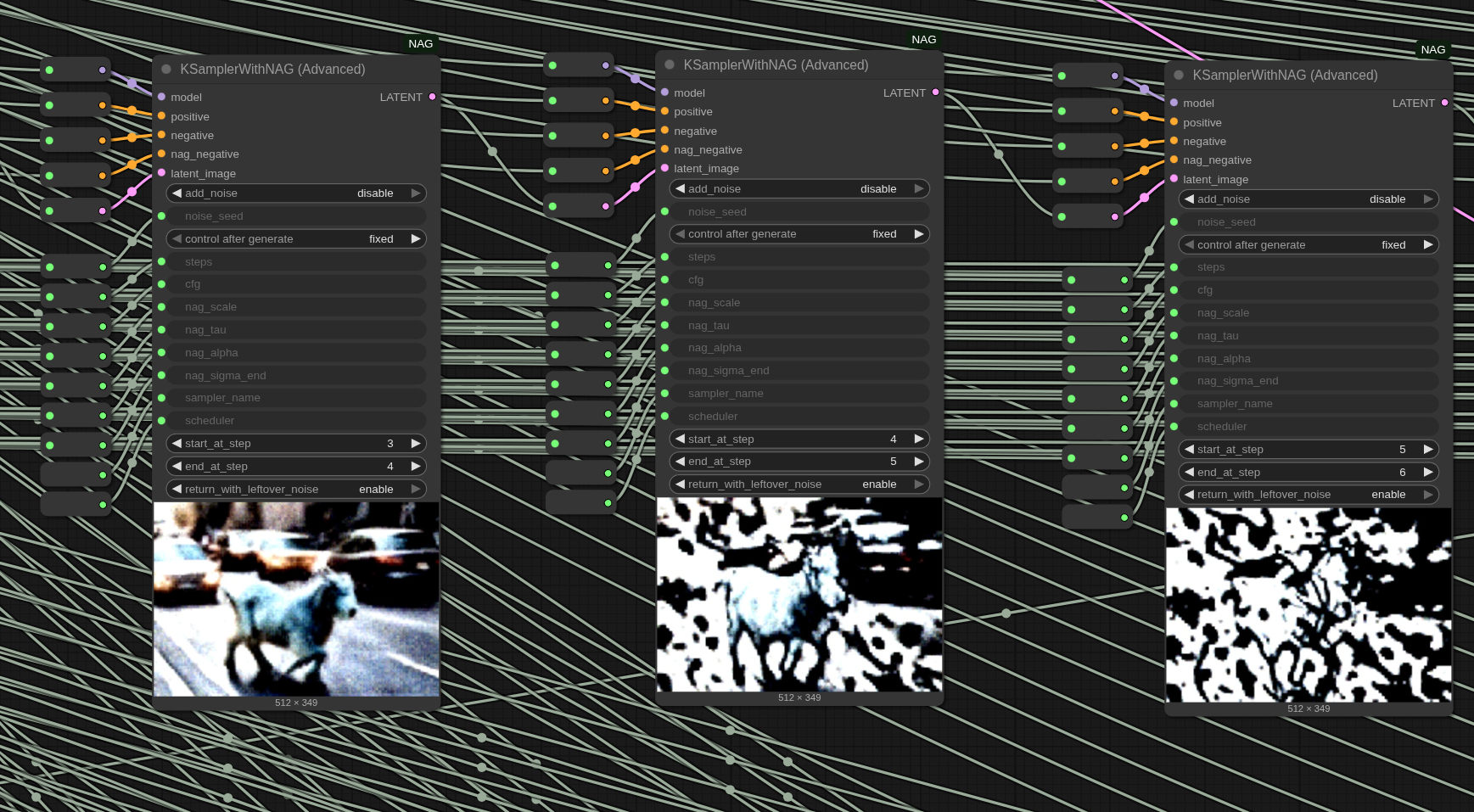Click the positive input port on the left node

click(x=161, y=116)
